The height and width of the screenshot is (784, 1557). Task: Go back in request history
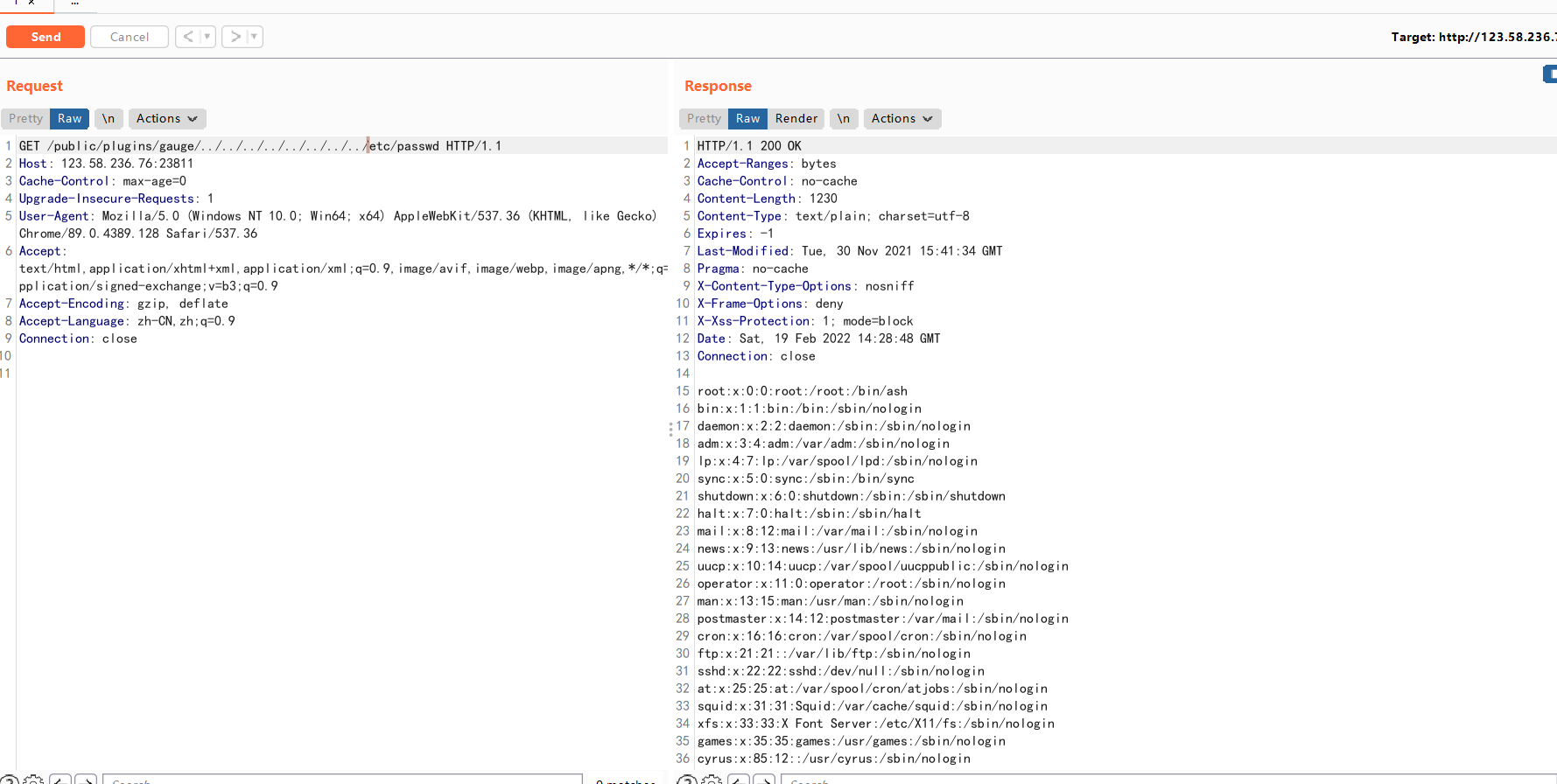(x=188, y=37)
